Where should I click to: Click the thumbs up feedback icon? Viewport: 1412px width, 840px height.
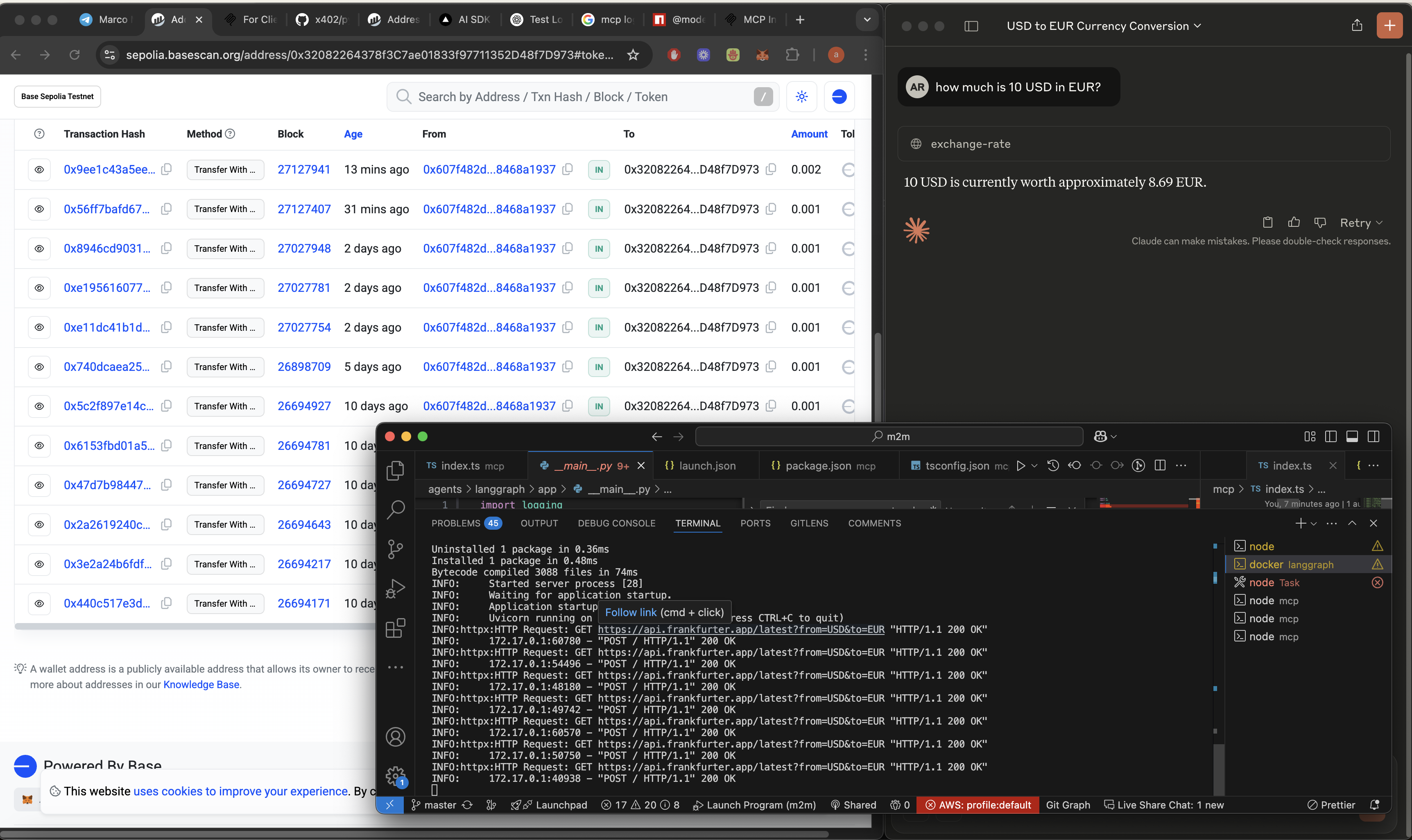point(1294,222)
